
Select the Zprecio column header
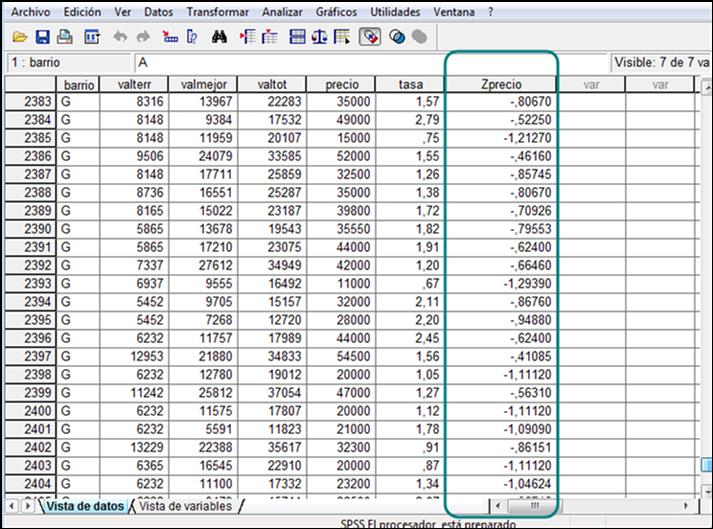501,85
